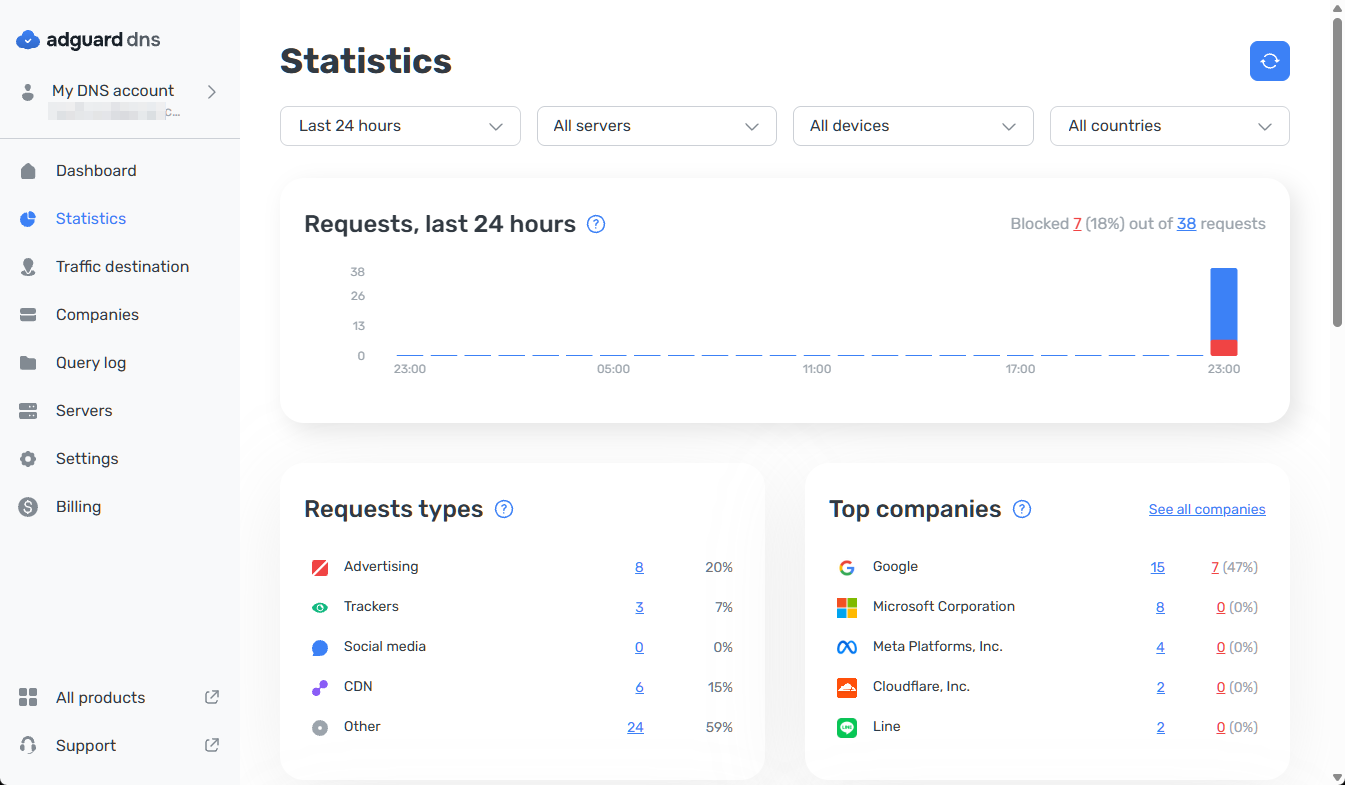
Task: Click the refresh statistics button
Action: (1269, 61)
